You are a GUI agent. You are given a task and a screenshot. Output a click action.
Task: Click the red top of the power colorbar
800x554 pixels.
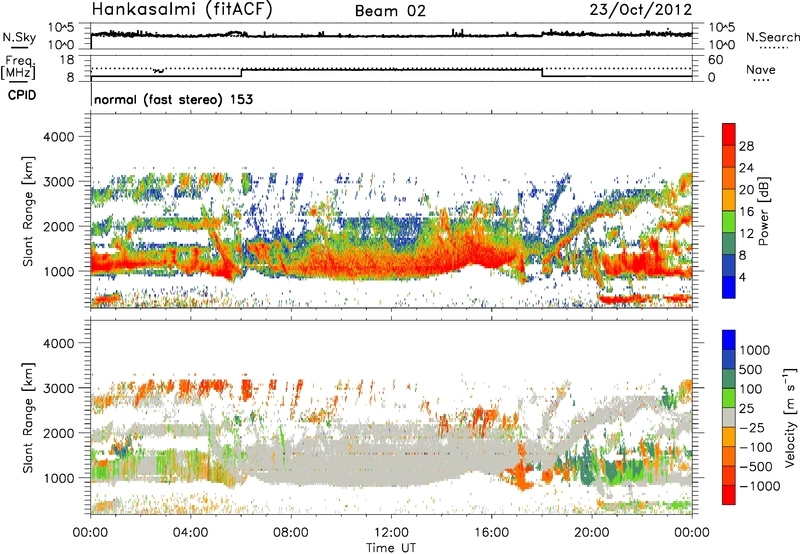pos(729,134)
